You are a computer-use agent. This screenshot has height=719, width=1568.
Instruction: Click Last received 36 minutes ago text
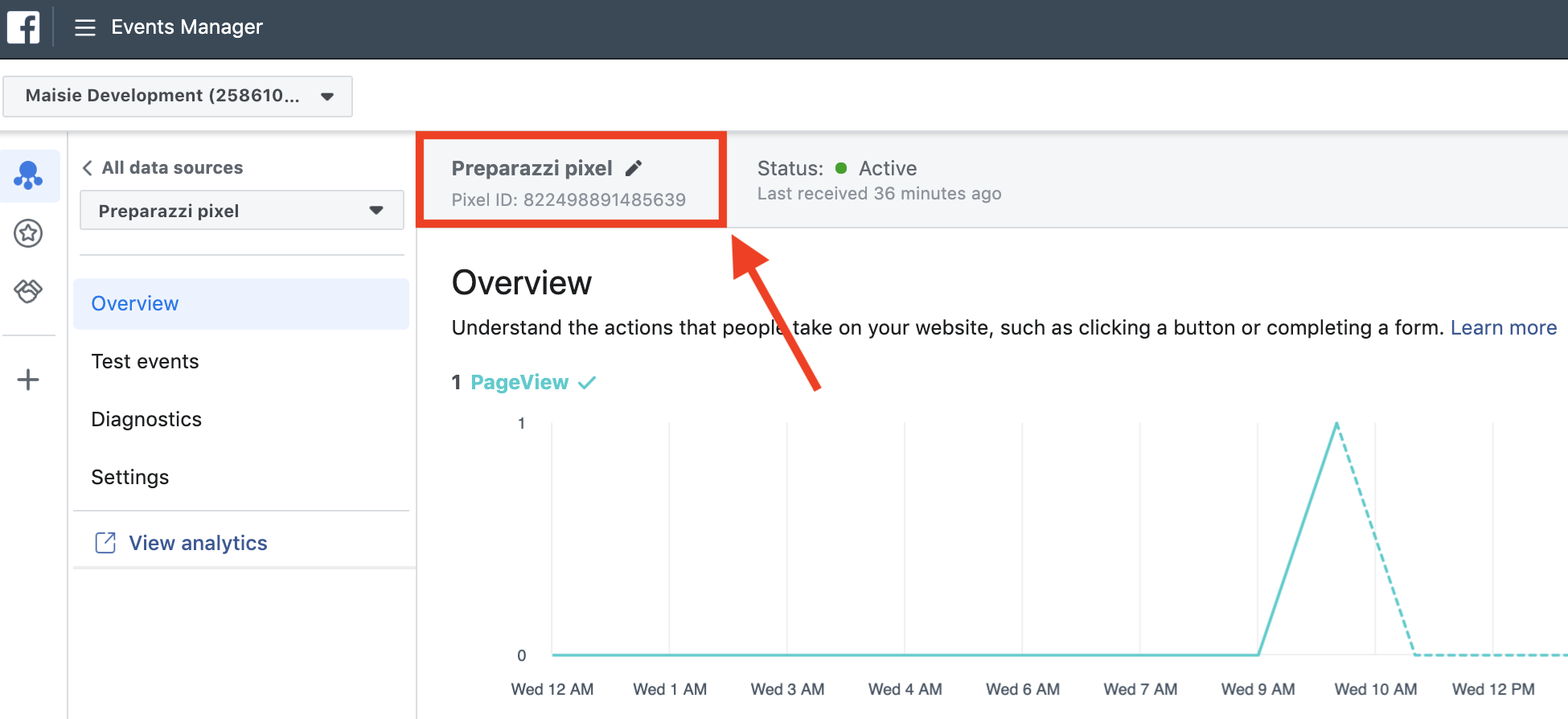pos(879,194)
